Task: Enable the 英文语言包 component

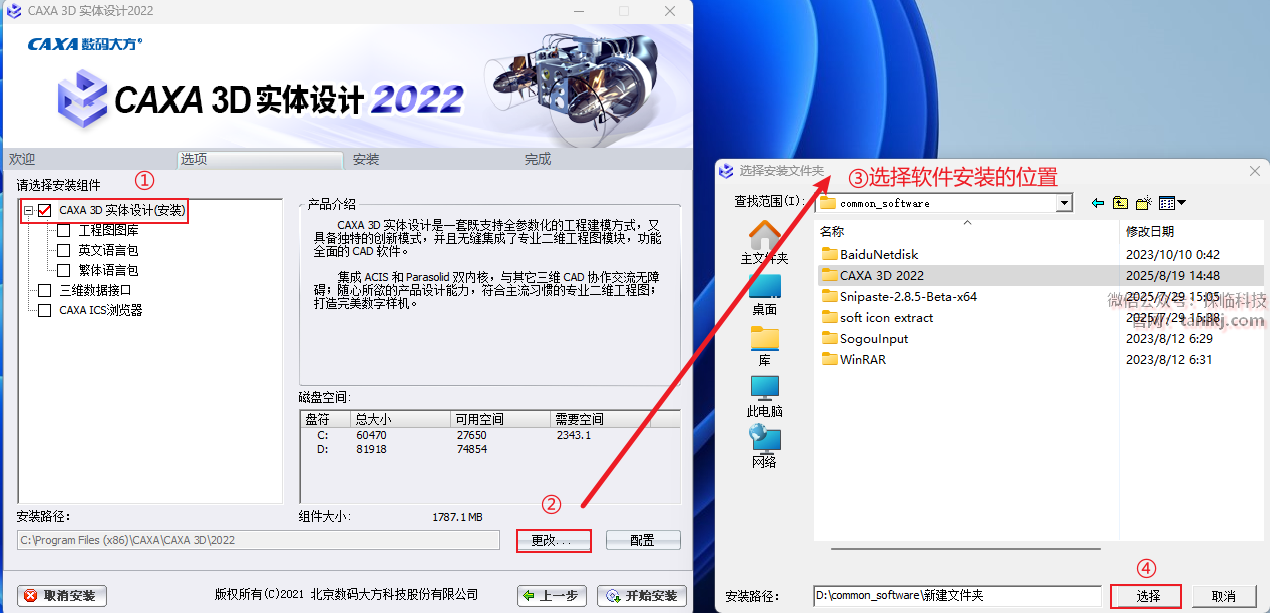Action: [64, 251]
